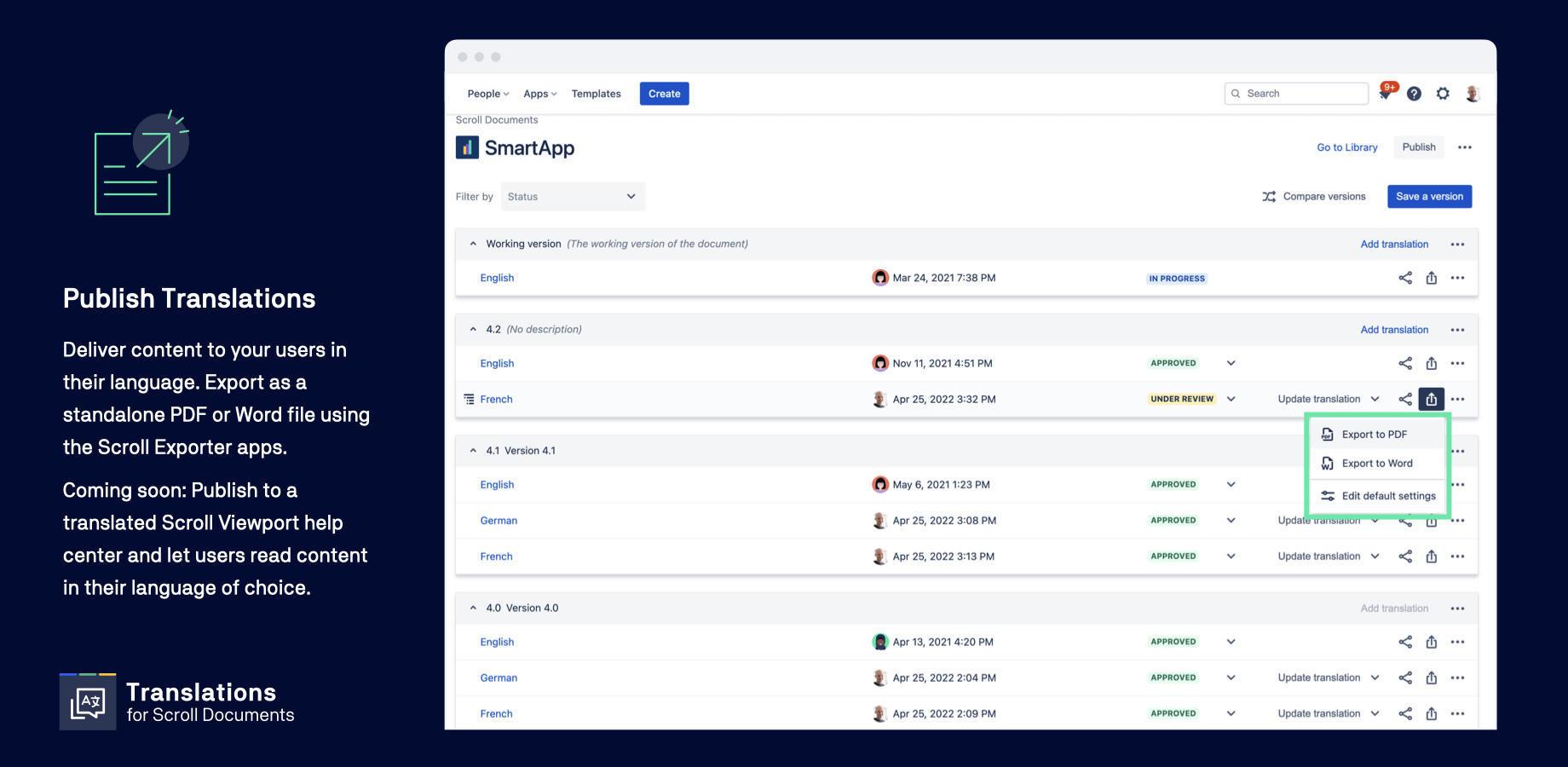Click highlighted export icon on 4.2 French row
Viewport: 1568px width, 767px height.
point(1432,399)
